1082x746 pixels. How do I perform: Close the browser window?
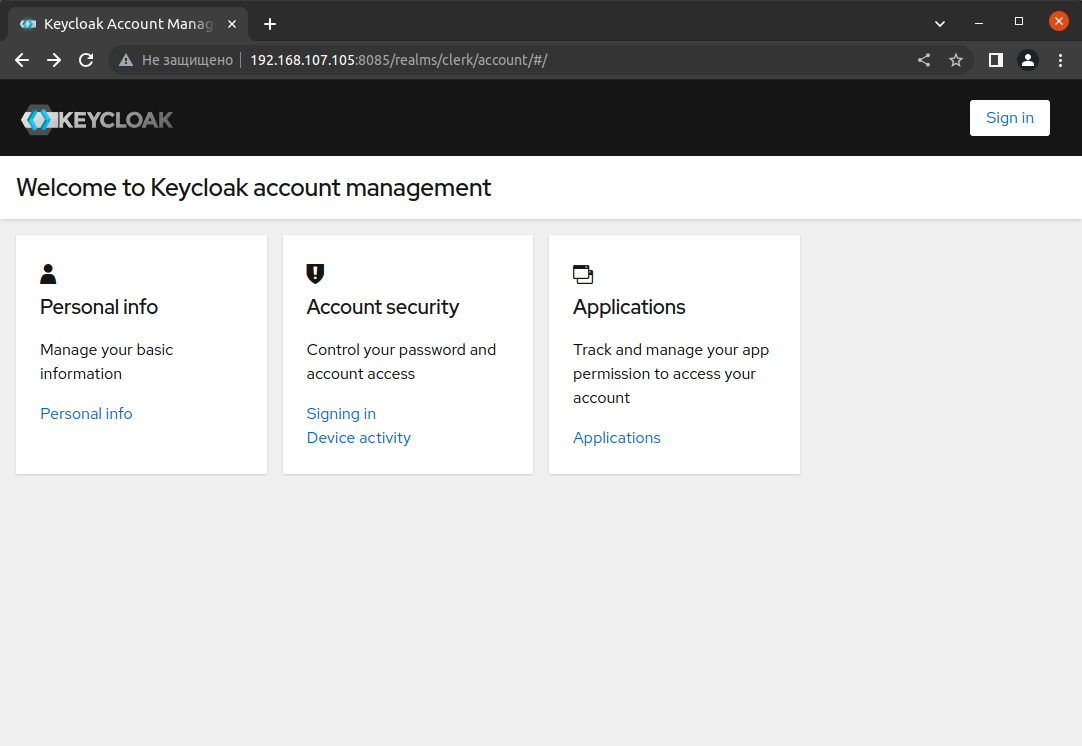tap(1059, 21)
